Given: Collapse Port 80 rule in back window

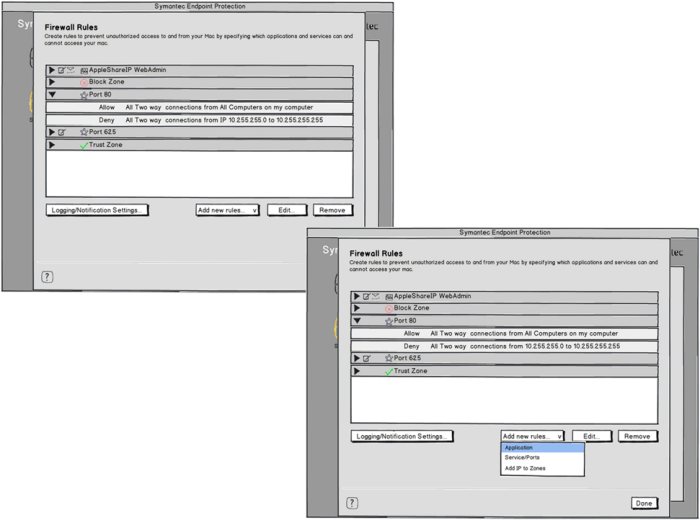Looking at the screenshot, I should click(52, 95).
